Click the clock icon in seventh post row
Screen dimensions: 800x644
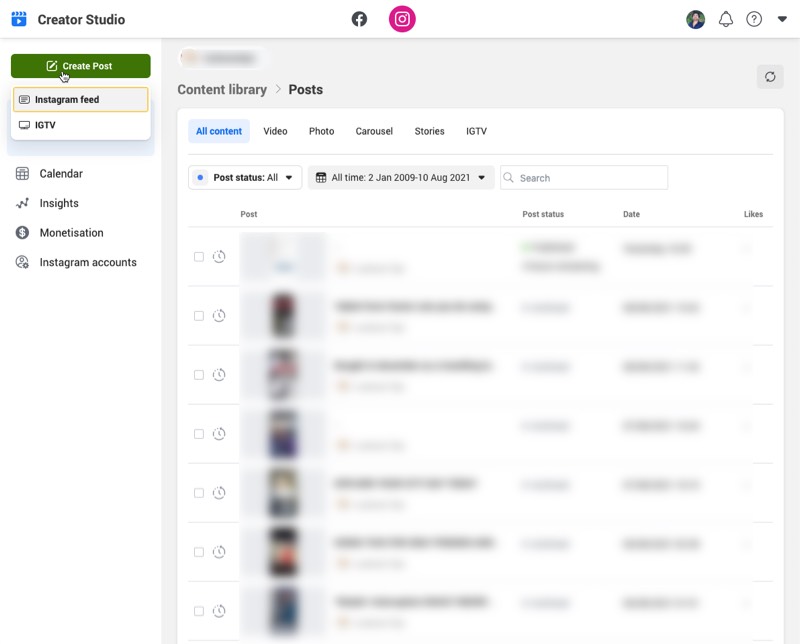point(219,611)
